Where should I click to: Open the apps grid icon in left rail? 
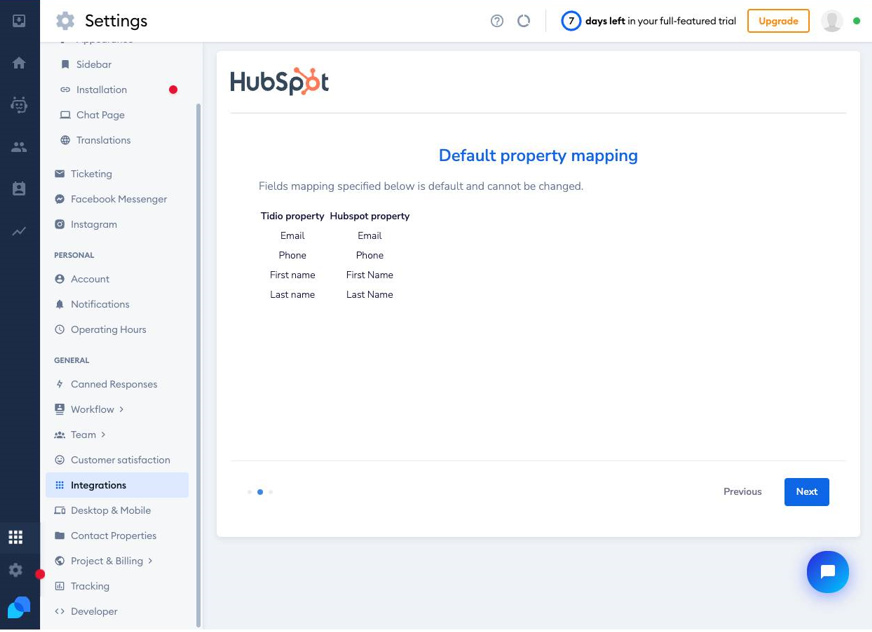16,537
